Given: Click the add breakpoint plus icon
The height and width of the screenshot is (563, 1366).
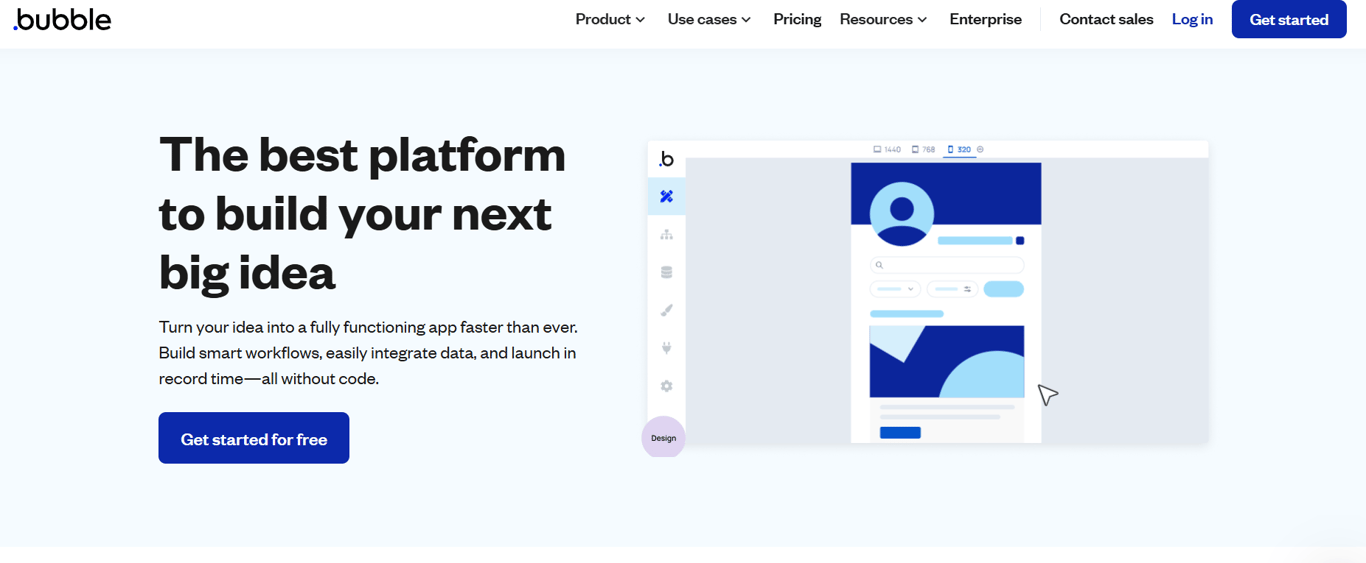Looking at the screenshot, I should tap(980, 149).
